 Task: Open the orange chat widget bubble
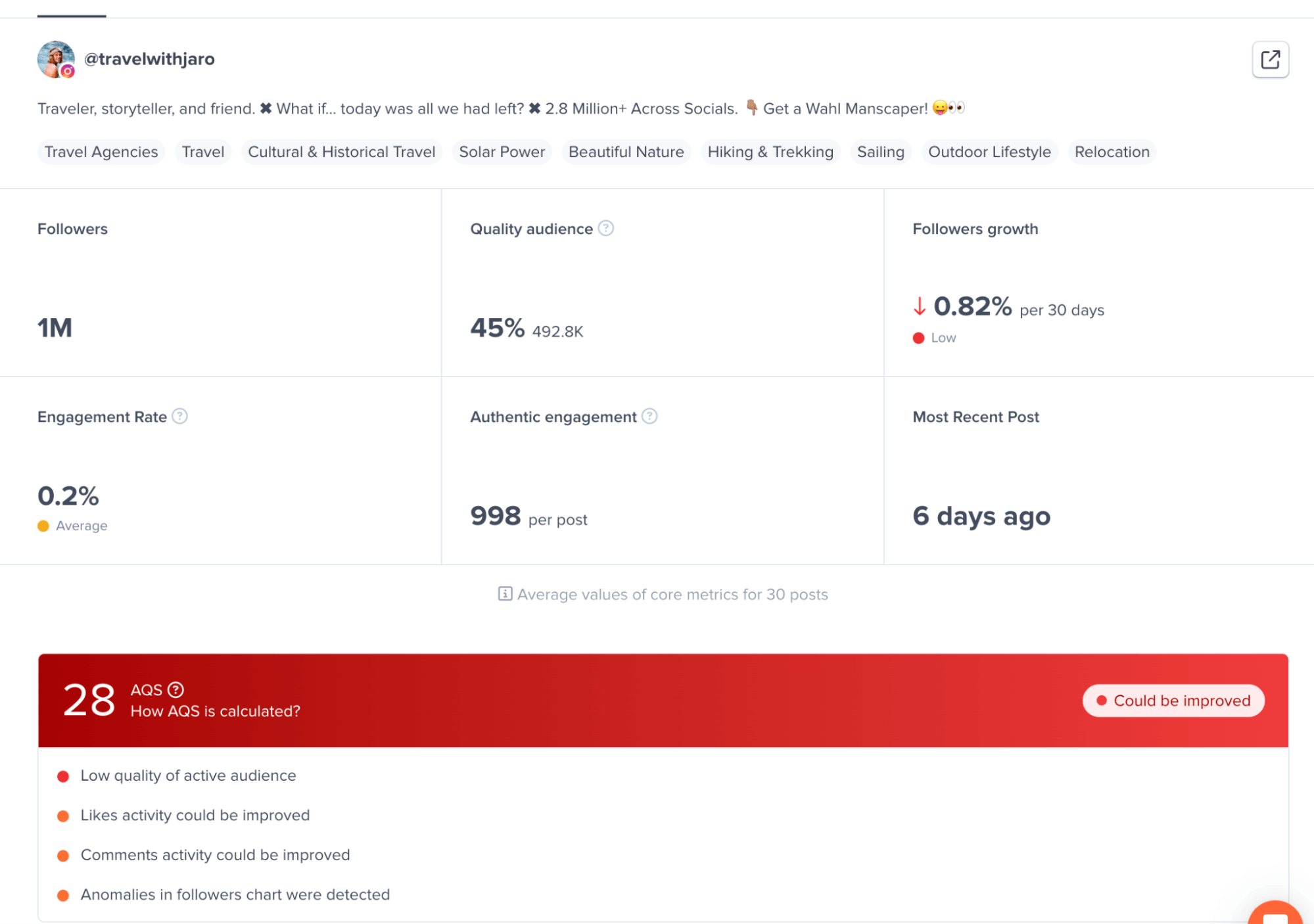click(1274, 913)
